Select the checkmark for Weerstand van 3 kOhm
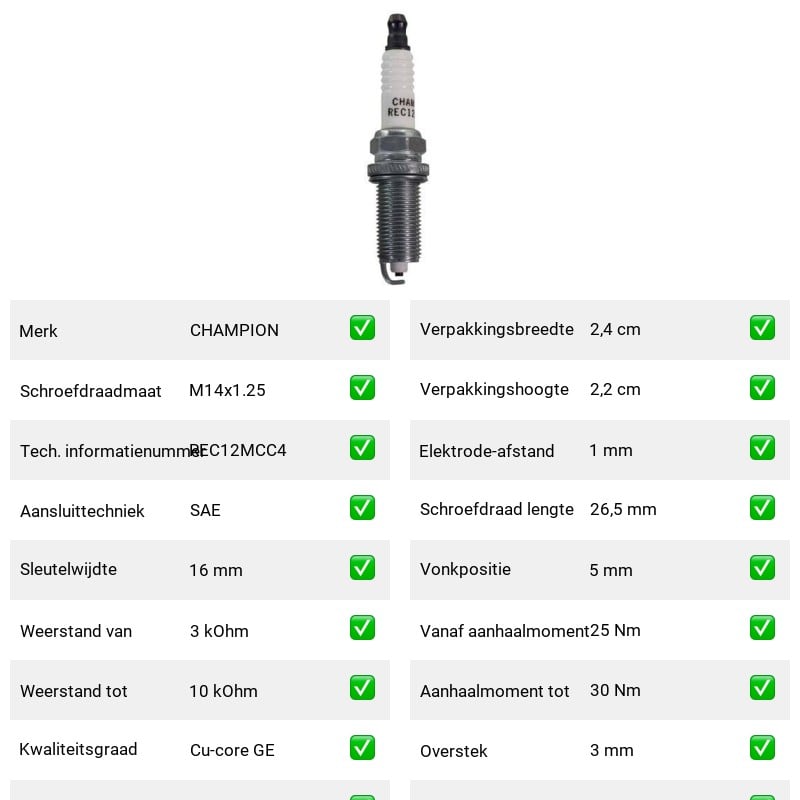The height and width of the screenshot is (800, 800). (362, 628)
